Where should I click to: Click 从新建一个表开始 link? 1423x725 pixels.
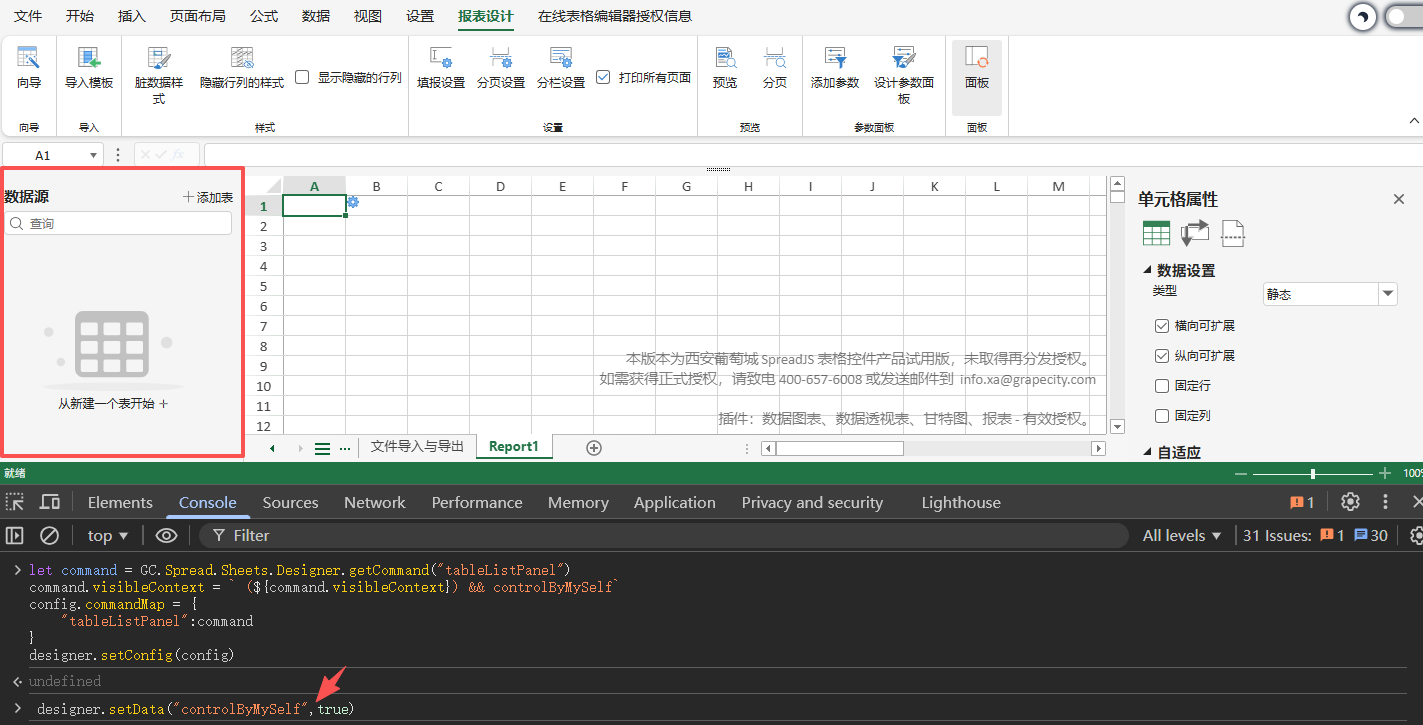pos(113,404)
